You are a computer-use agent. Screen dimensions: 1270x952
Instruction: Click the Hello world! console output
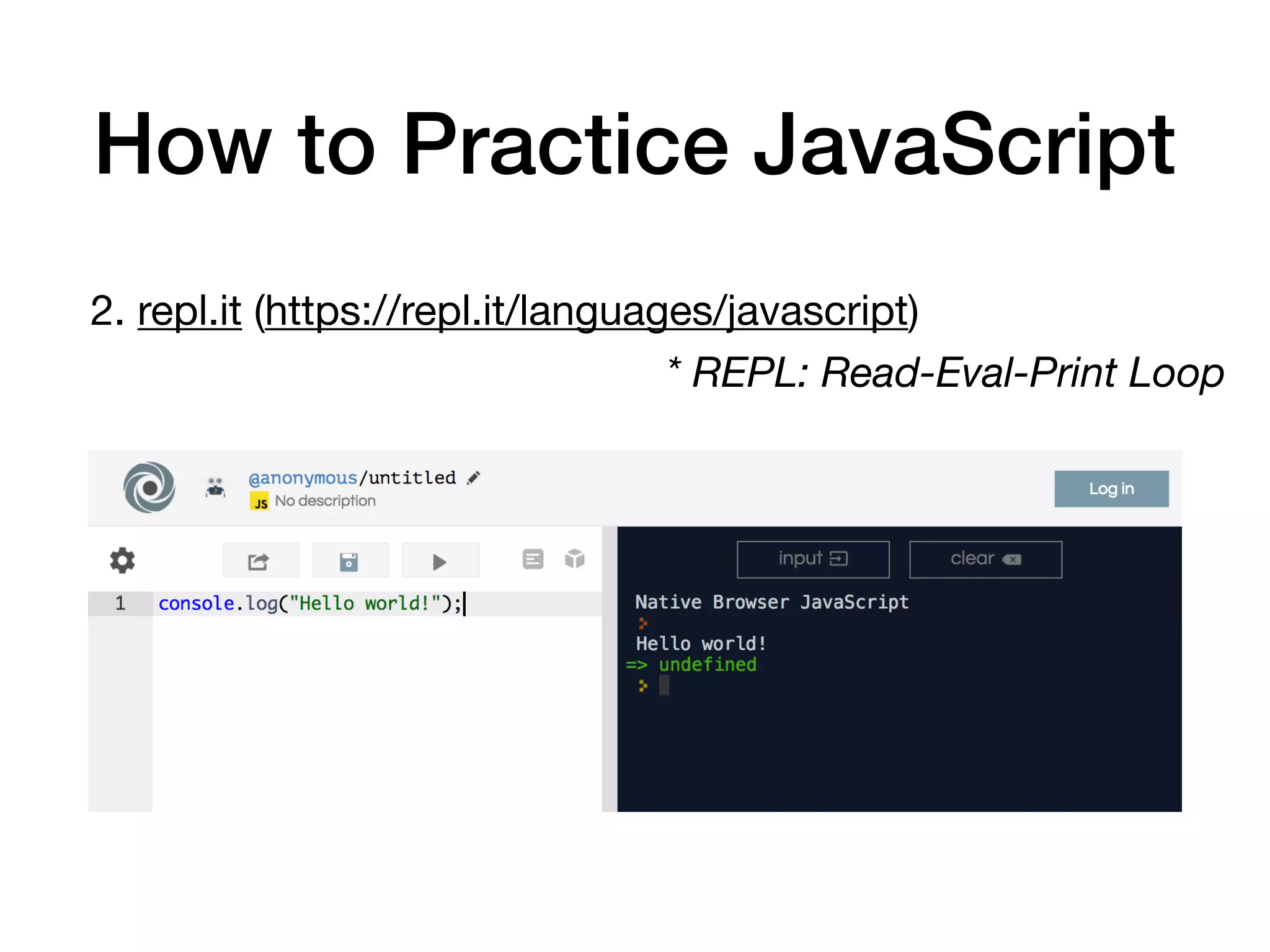coord(701,644)
